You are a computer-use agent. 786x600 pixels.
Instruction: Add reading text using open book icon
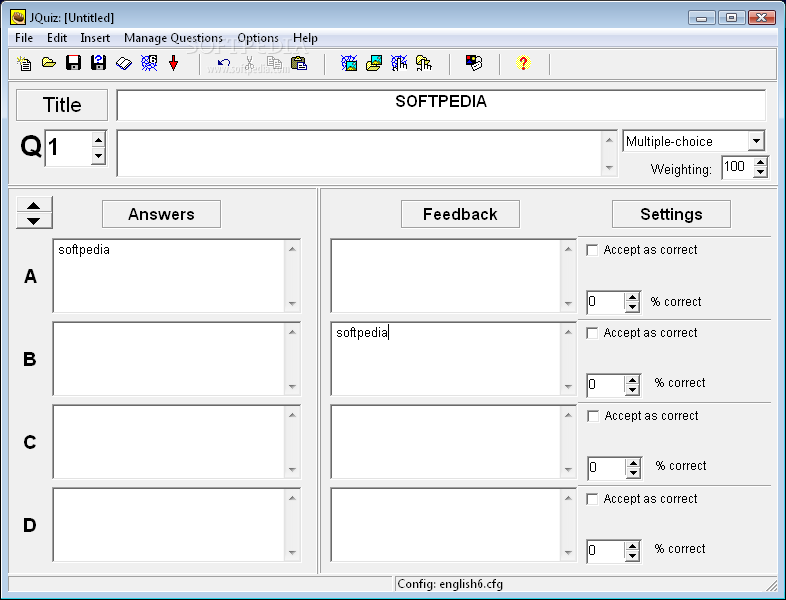coord(124,63)
